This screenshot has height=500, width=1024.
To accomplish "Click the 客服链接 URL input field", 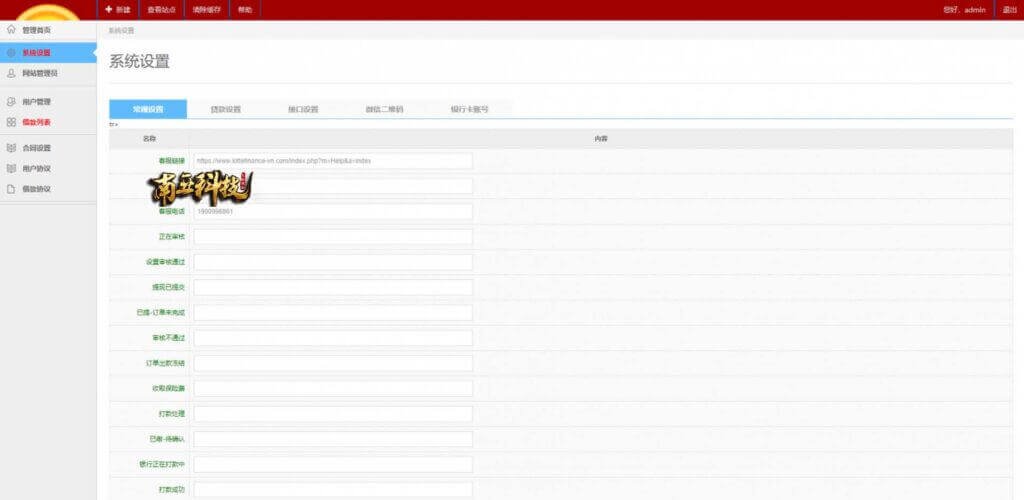I will coord(332,160).
